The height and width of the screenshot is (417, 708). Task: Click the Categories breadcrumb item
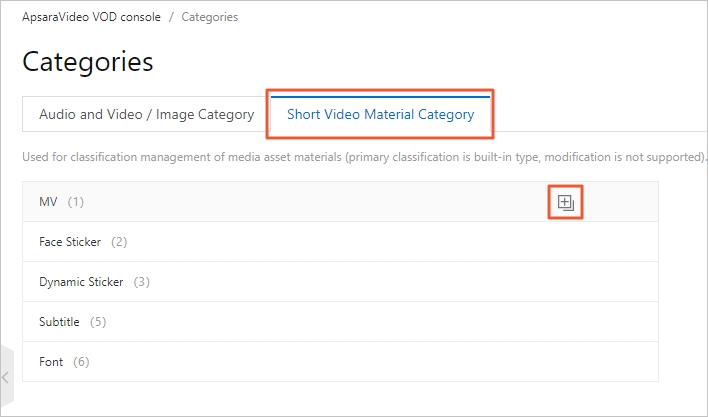[209, 18]
